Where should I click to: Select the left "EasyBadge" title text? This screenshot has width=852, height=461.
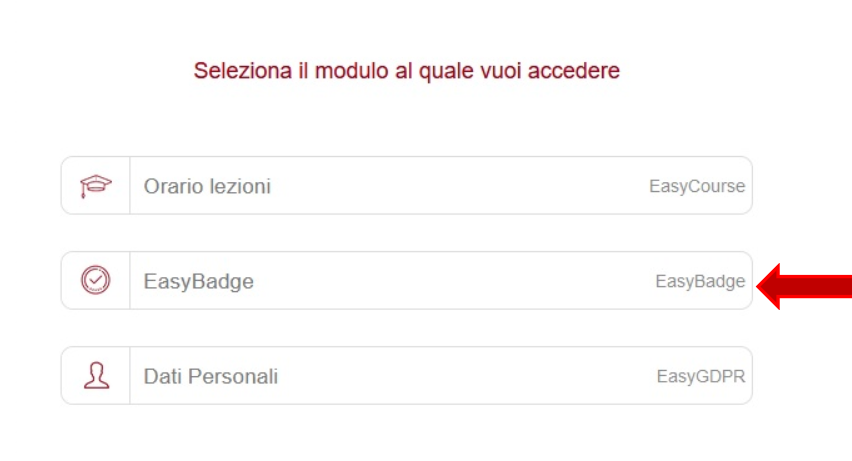click(198, 282)
